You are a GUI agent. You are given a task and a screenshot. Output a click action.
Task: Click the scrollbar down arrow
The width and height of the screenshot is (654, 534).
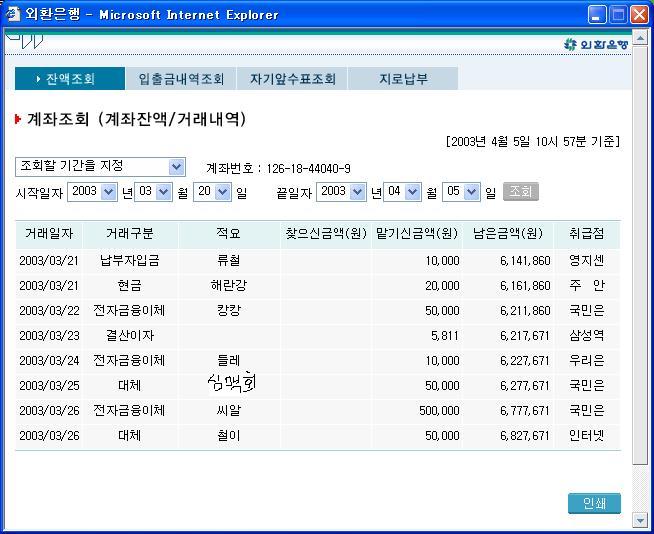tap(641, 520)
